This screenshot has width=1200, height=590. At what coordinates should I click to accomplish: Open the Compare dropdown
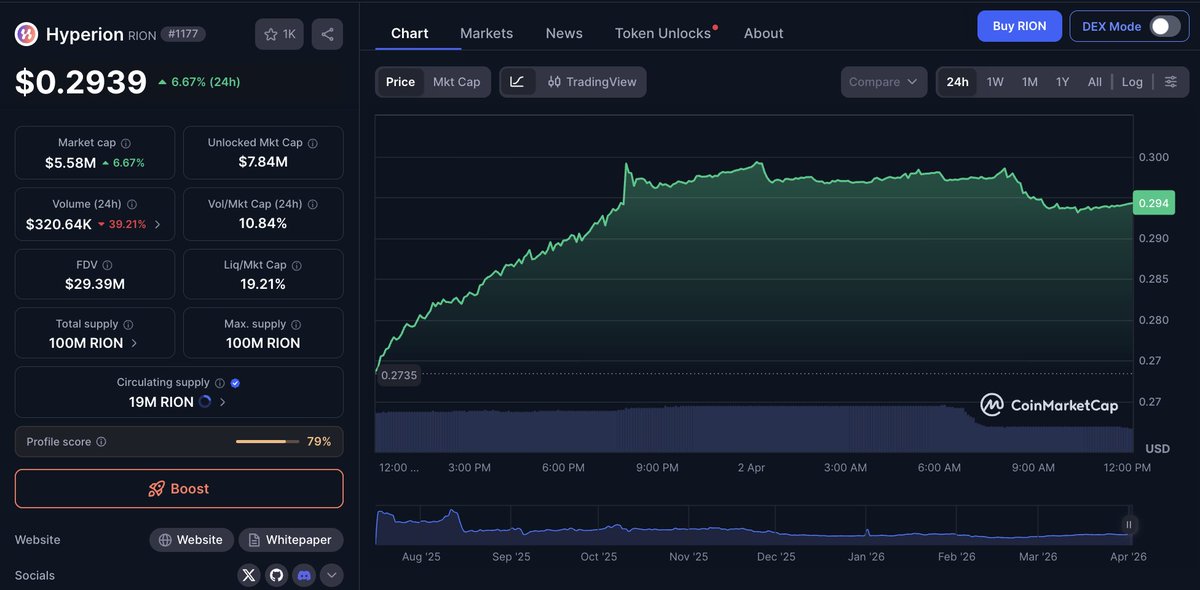(x=884, y=82)
